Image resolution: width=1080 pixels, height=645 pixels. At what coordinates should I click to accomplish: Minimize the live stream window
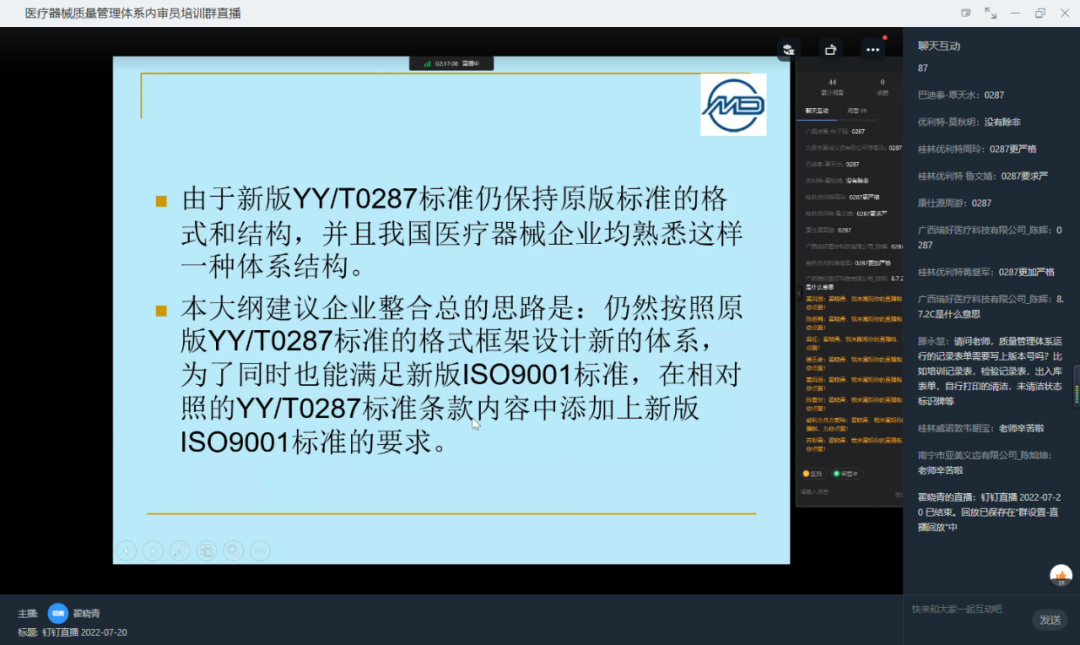pos(1015,13)
